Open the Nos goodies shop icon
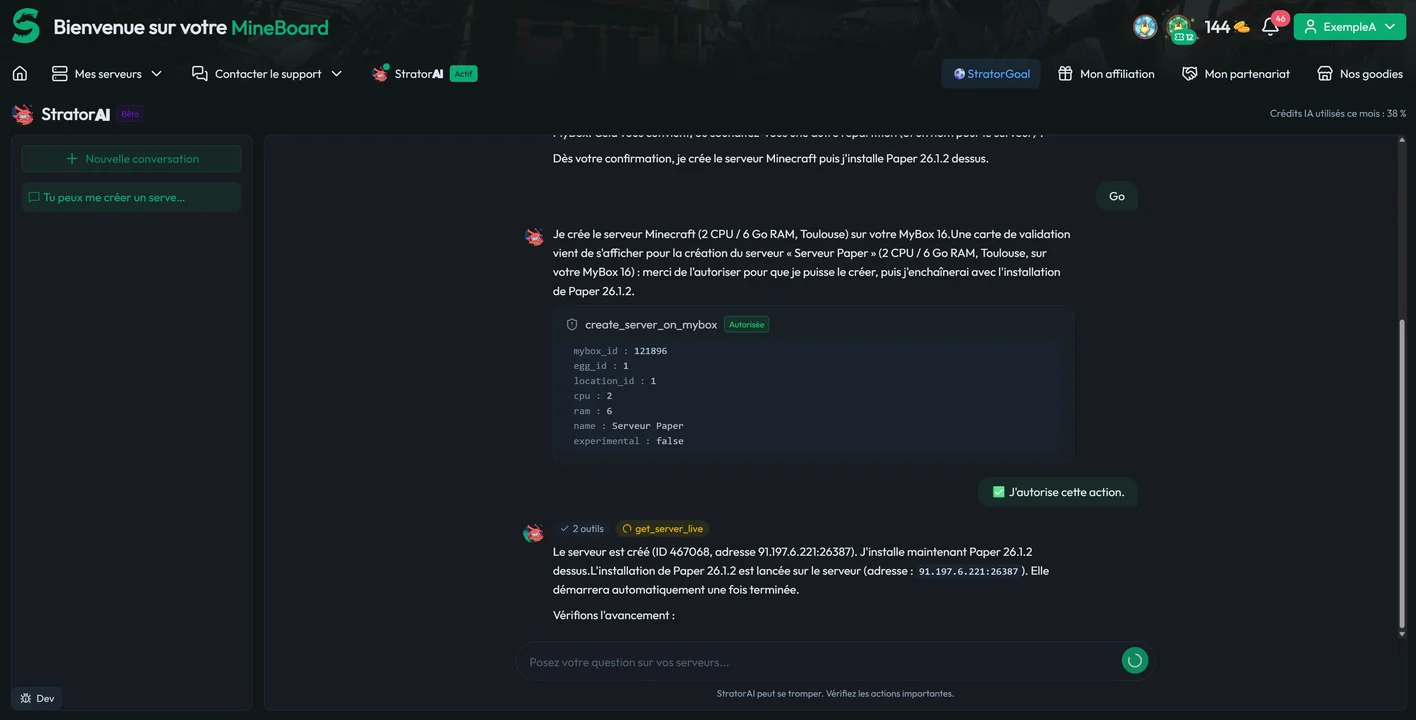Viewport: 1416px width, 720px height. [1325, 73]
